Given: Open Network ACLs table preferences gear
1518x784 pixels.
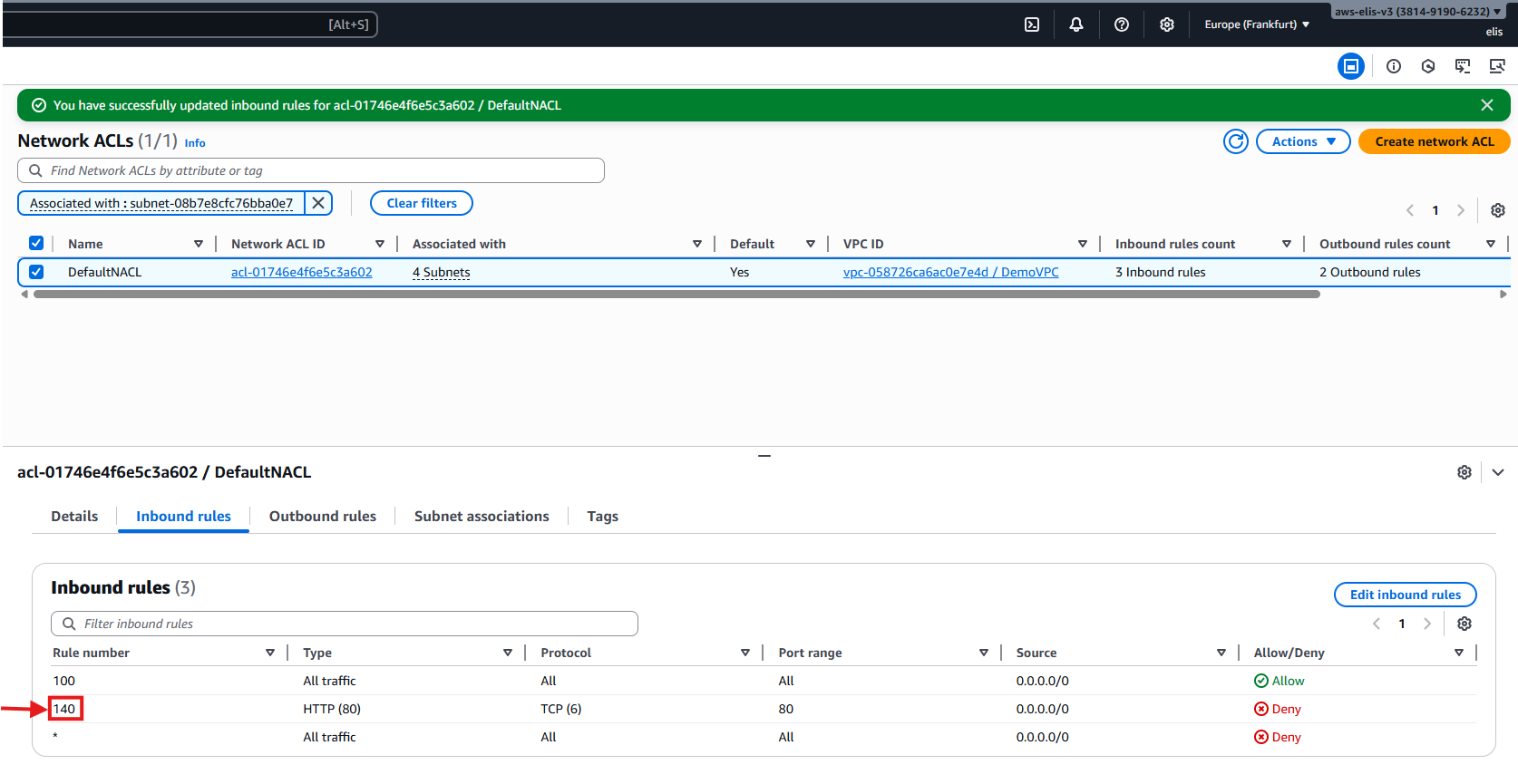Looking at the screenshot, I should point(1498,210).
